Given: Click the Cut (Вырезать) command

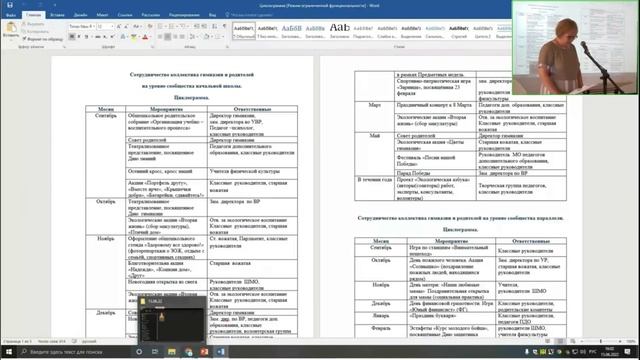Looking at the screenshot, I should 33,24.
